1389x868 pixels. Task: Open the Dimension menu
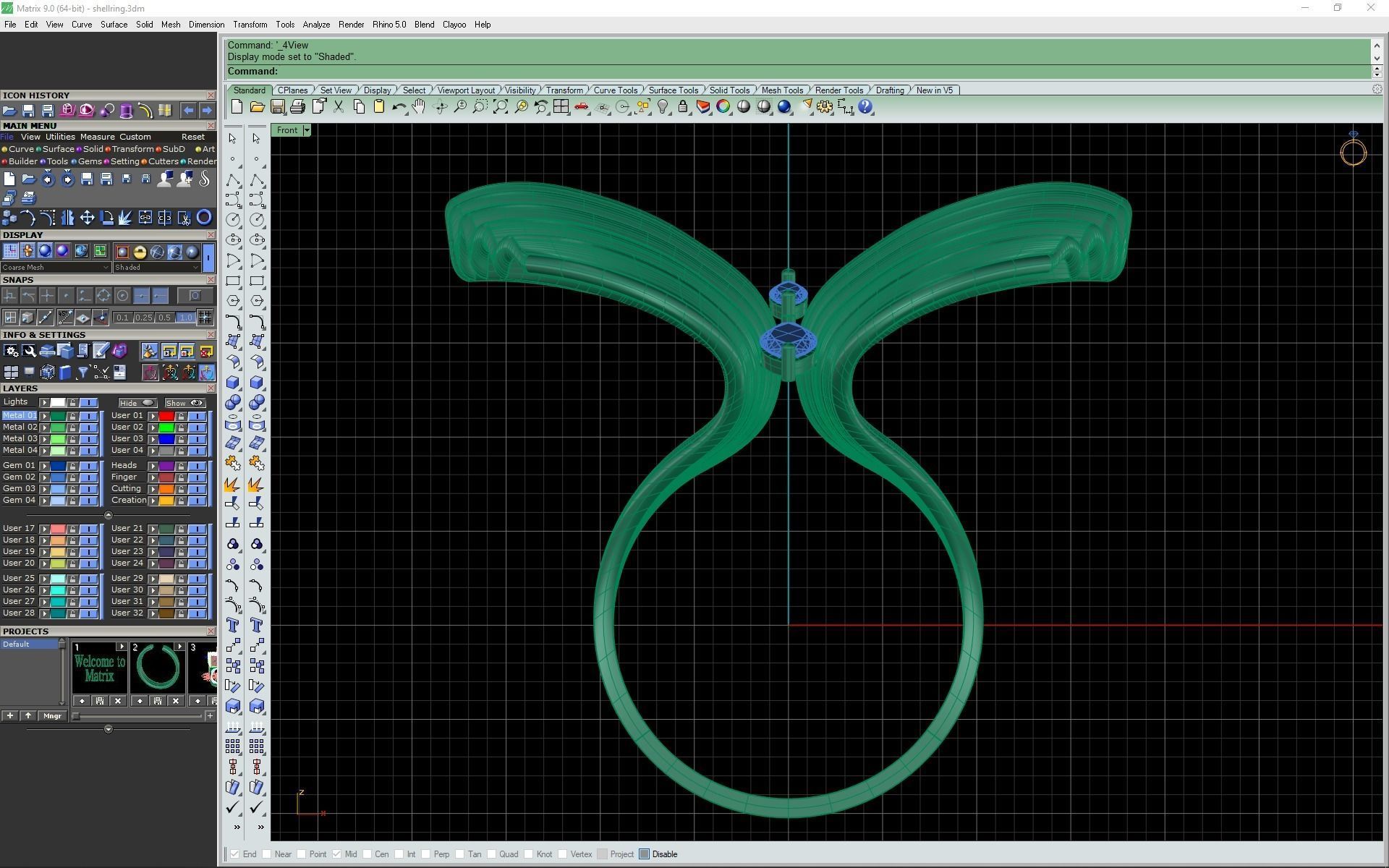click(x=206, y=25)
